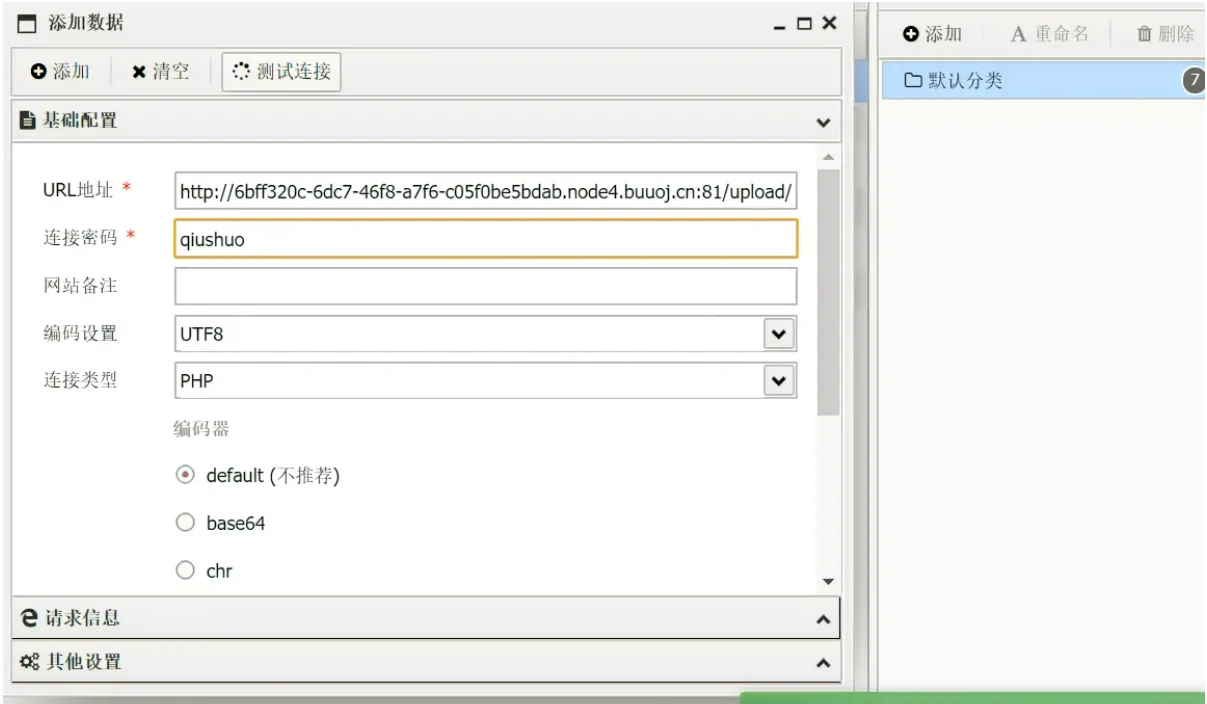Select the chr encoder radio button

[185, 571]
